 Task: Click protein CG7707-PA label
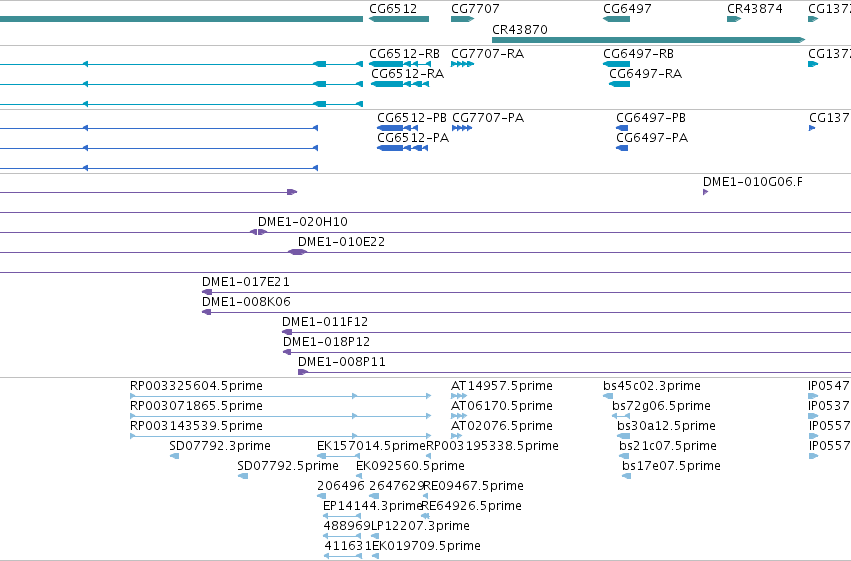coord(488,118)
